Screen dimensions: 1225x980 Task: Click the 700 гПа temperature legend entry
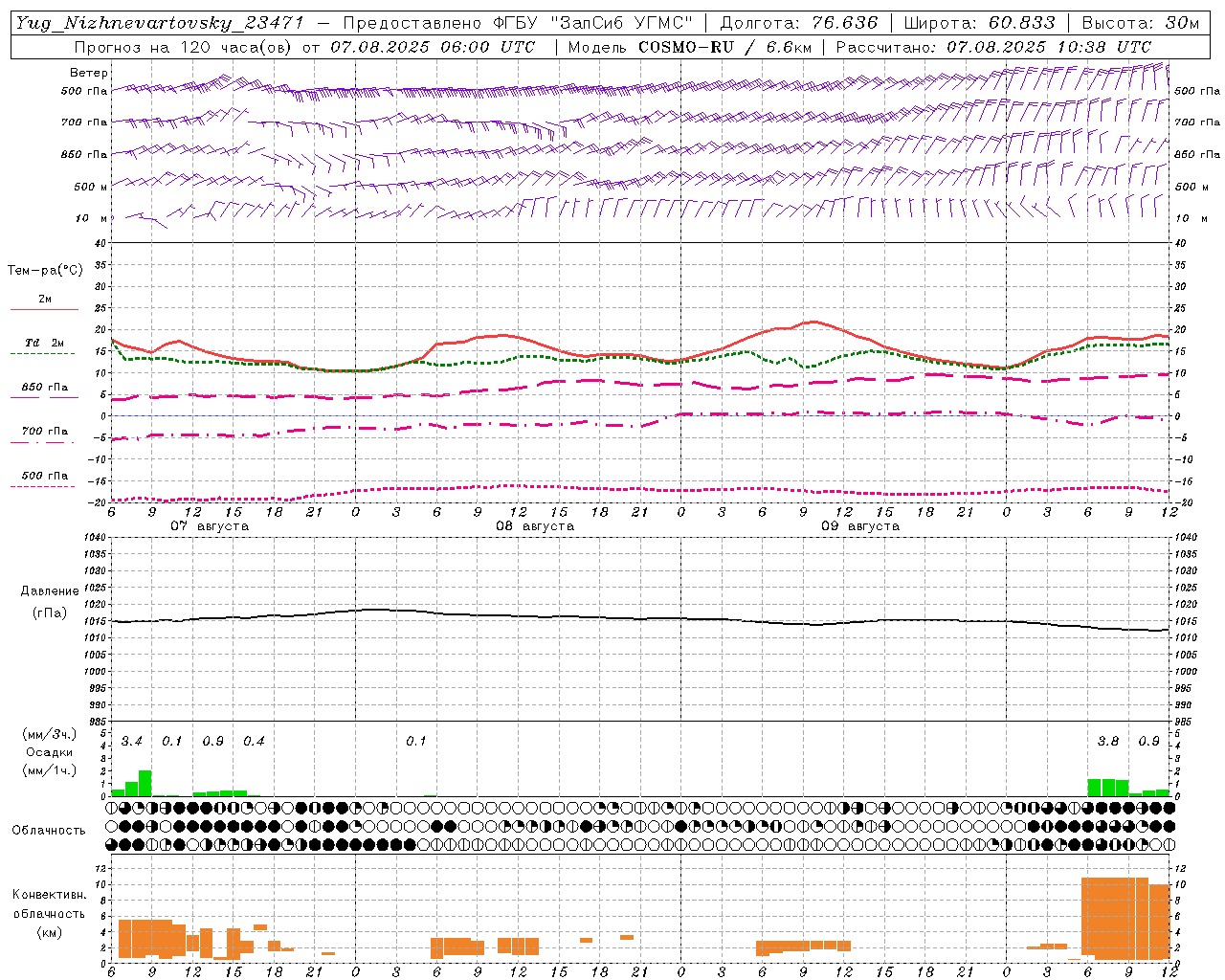[x=45, y=431]
